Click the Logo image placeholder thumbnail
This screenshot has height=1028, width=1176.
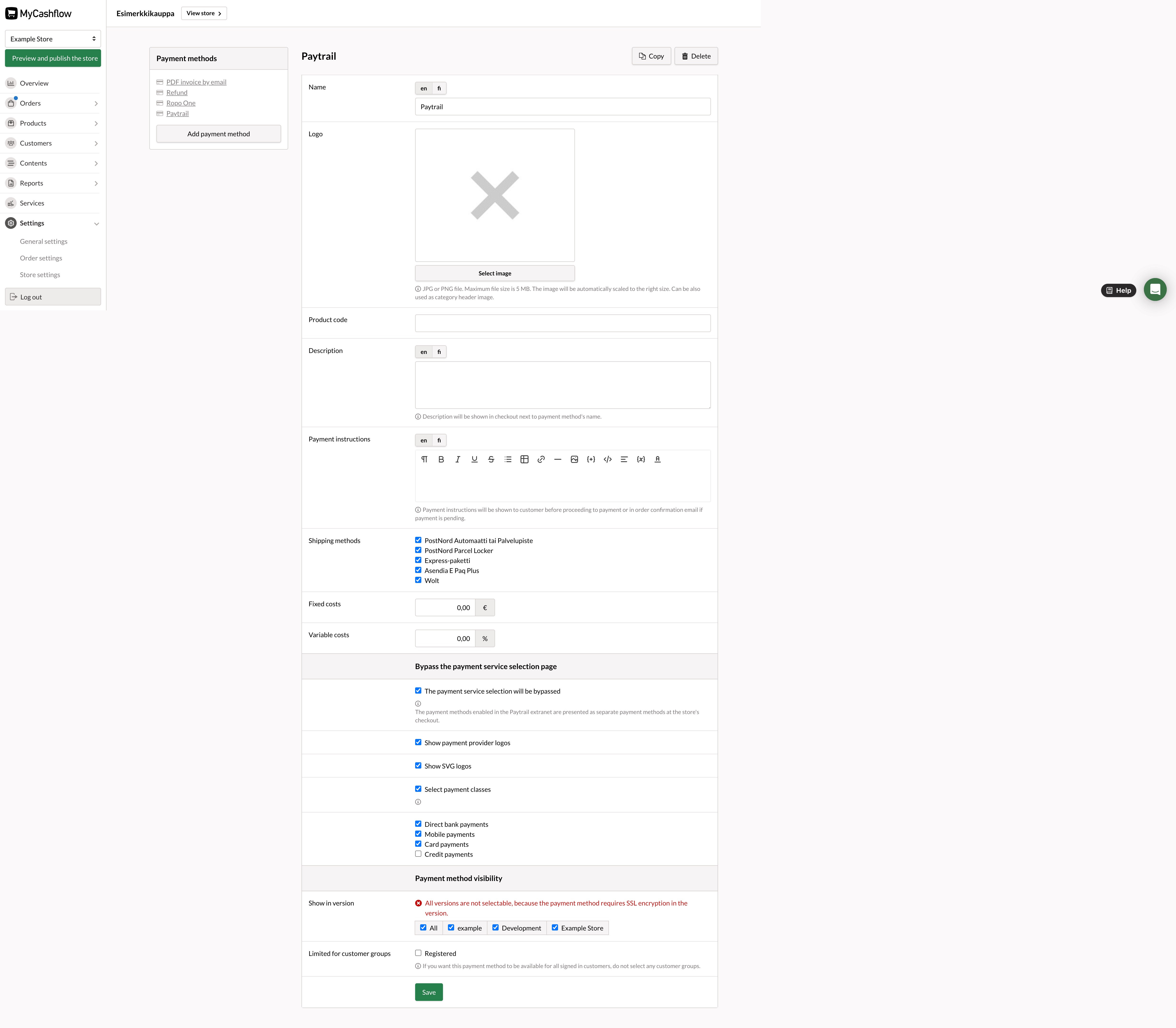point(494,195)
